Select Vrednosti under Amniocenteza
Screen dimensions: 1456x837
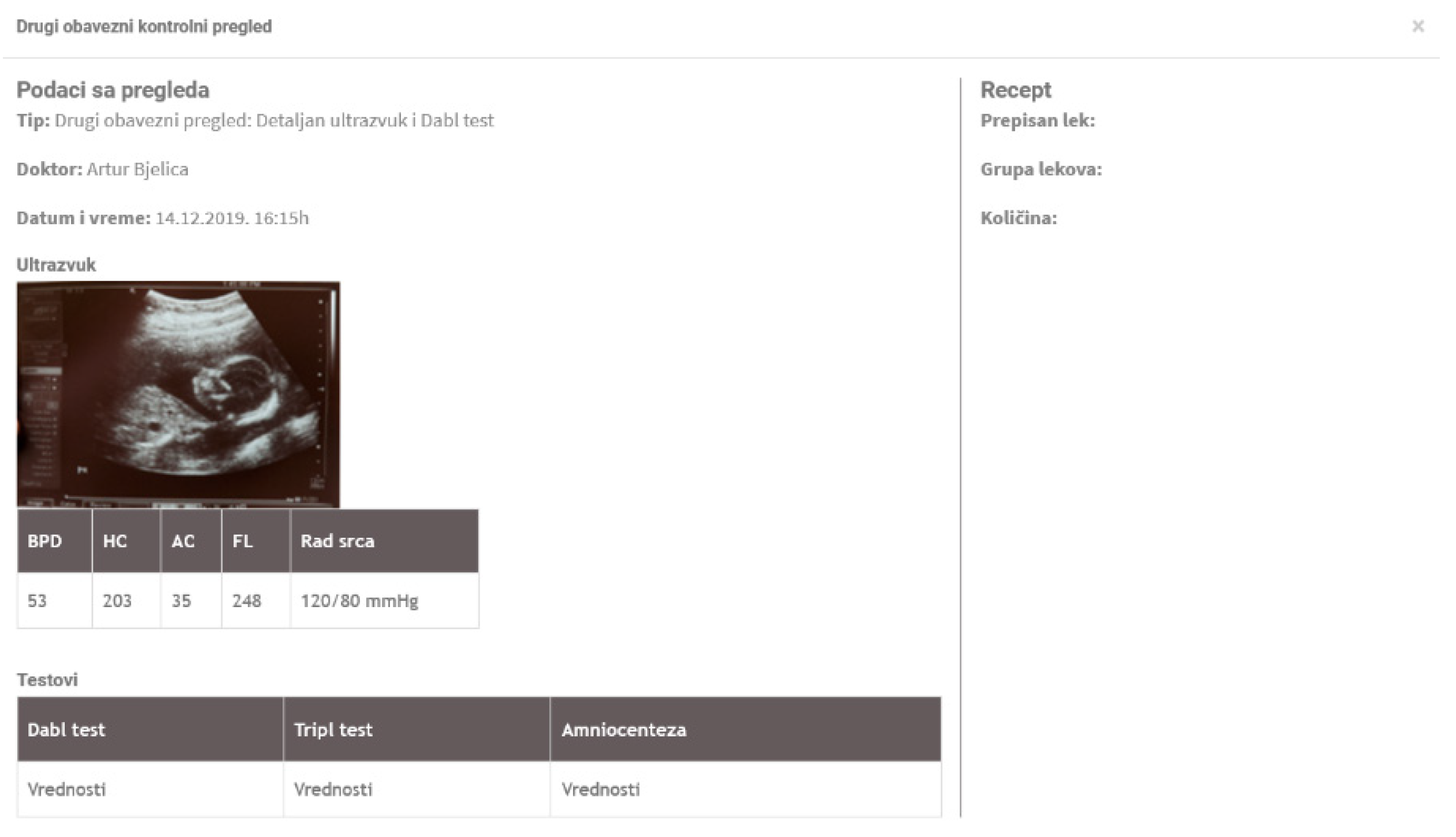click(601, 789)
